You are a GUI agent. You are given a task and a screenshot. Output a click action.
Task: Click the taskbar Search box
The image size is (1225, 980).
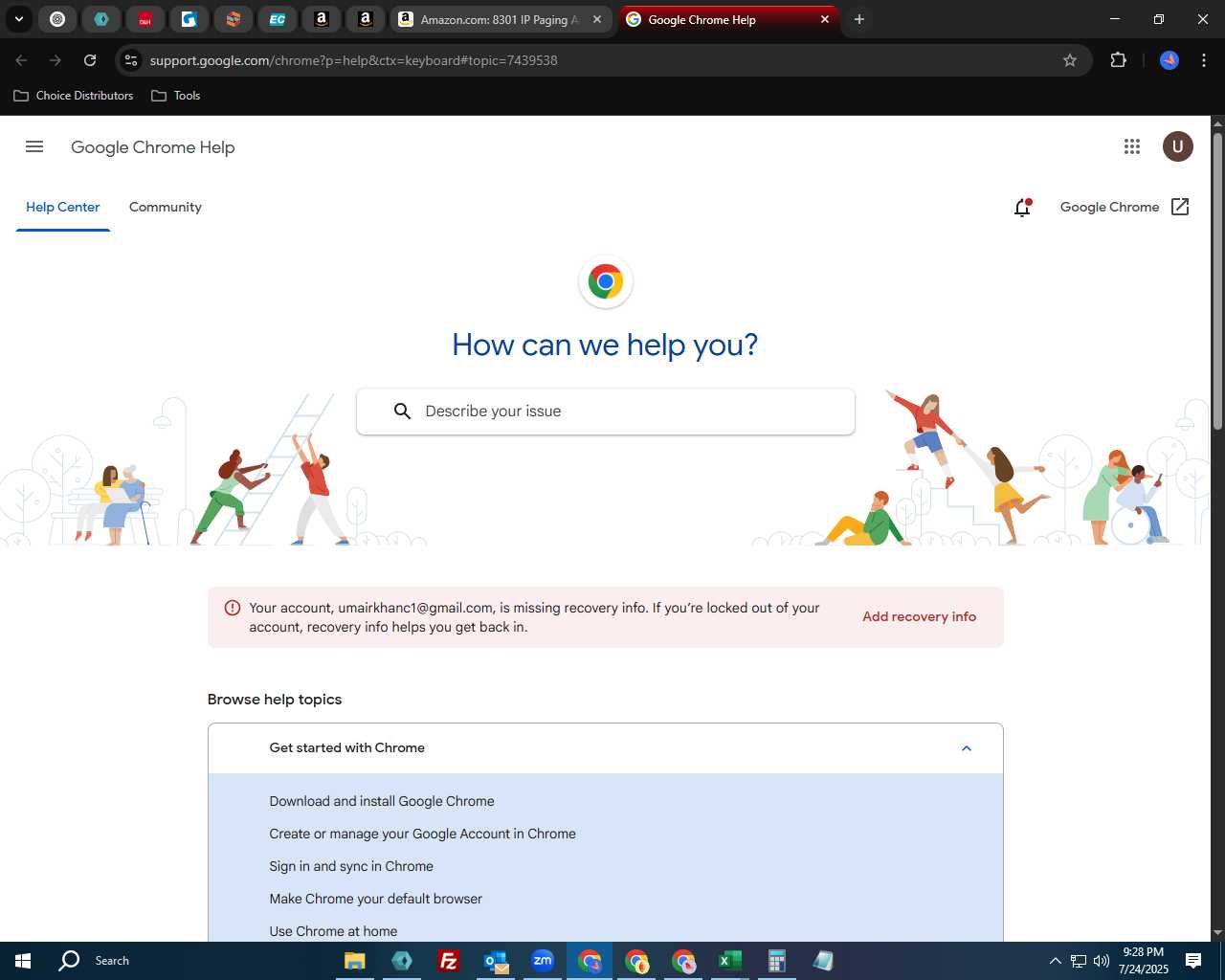tap(96, 961)
